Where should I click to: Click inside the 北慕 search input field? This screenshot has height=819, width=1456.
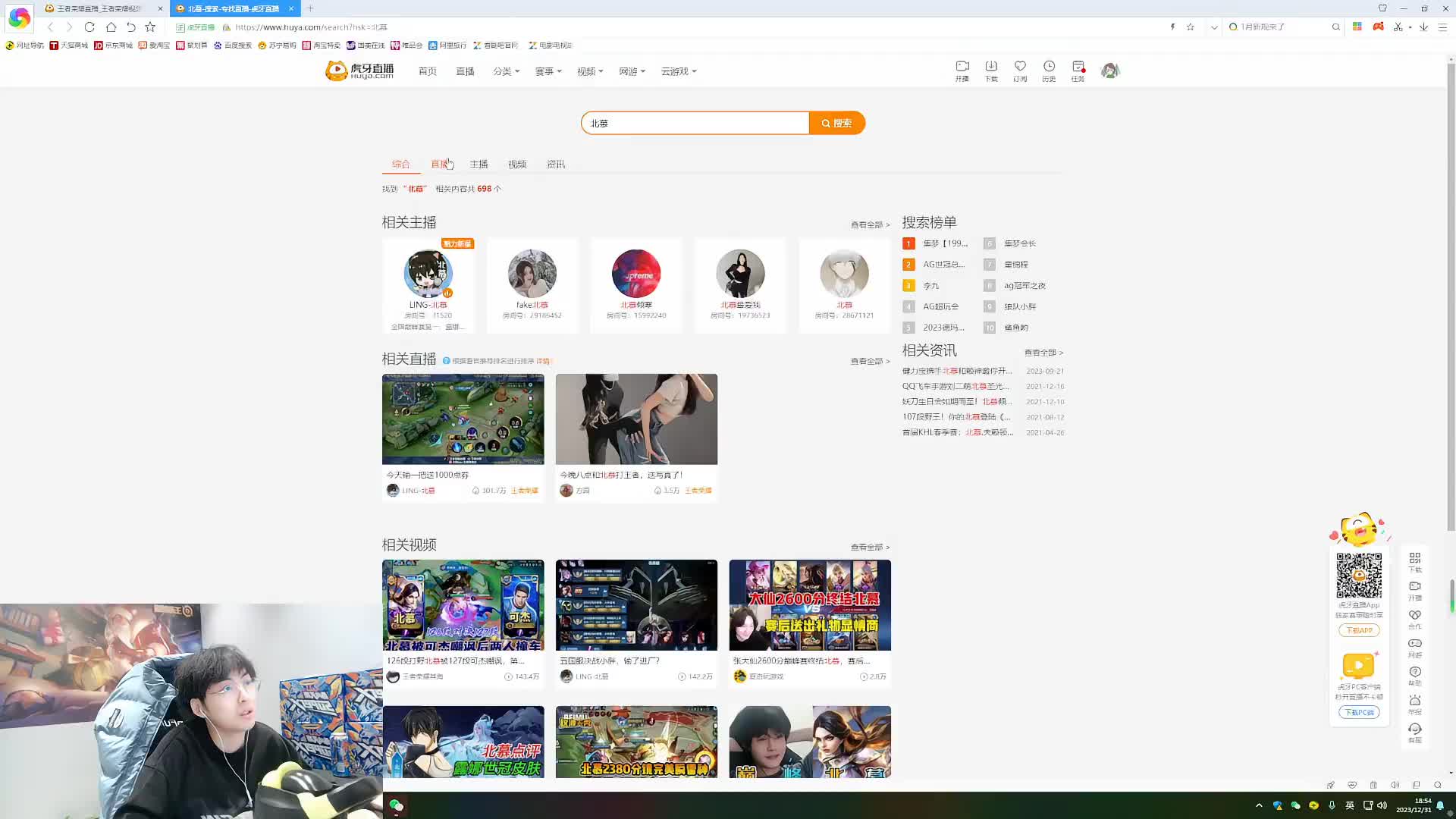(694, 123)
